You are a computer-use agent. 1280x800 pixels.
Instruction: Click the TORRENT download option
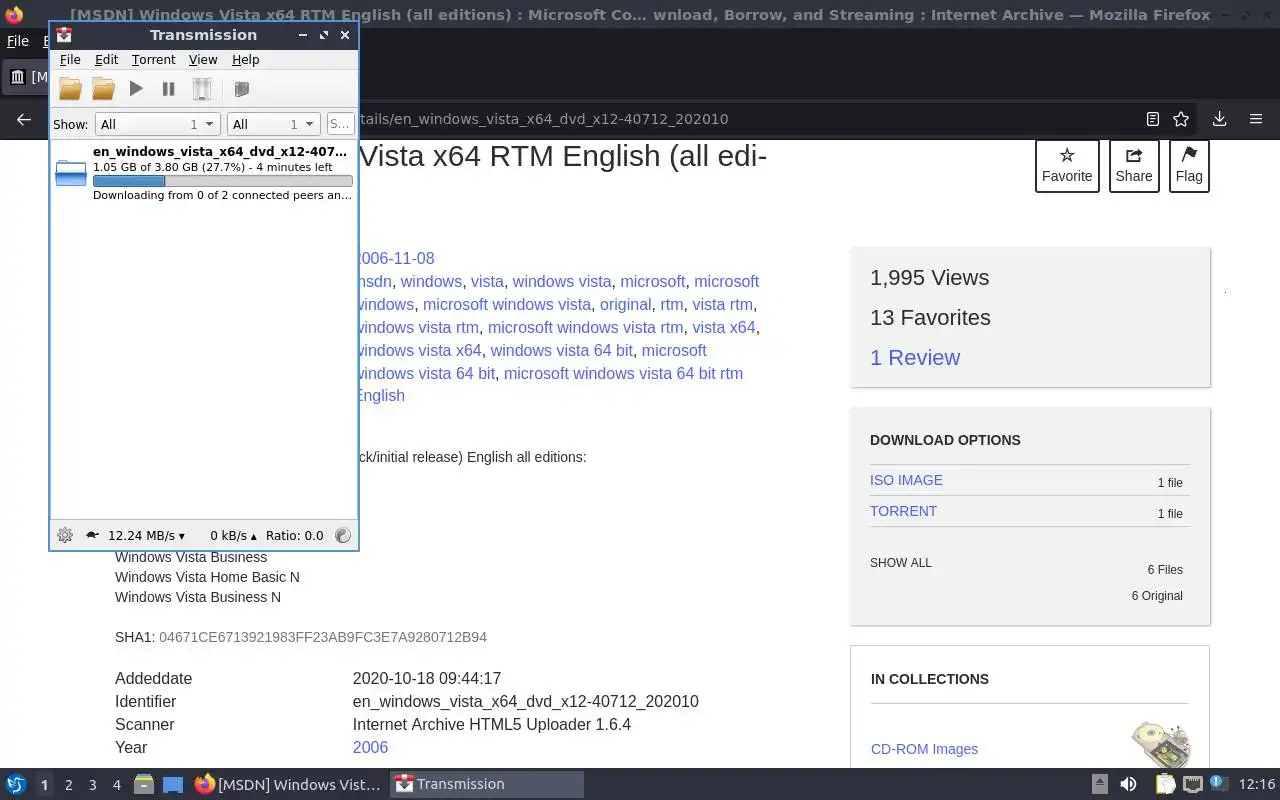[x=903, y=511]
